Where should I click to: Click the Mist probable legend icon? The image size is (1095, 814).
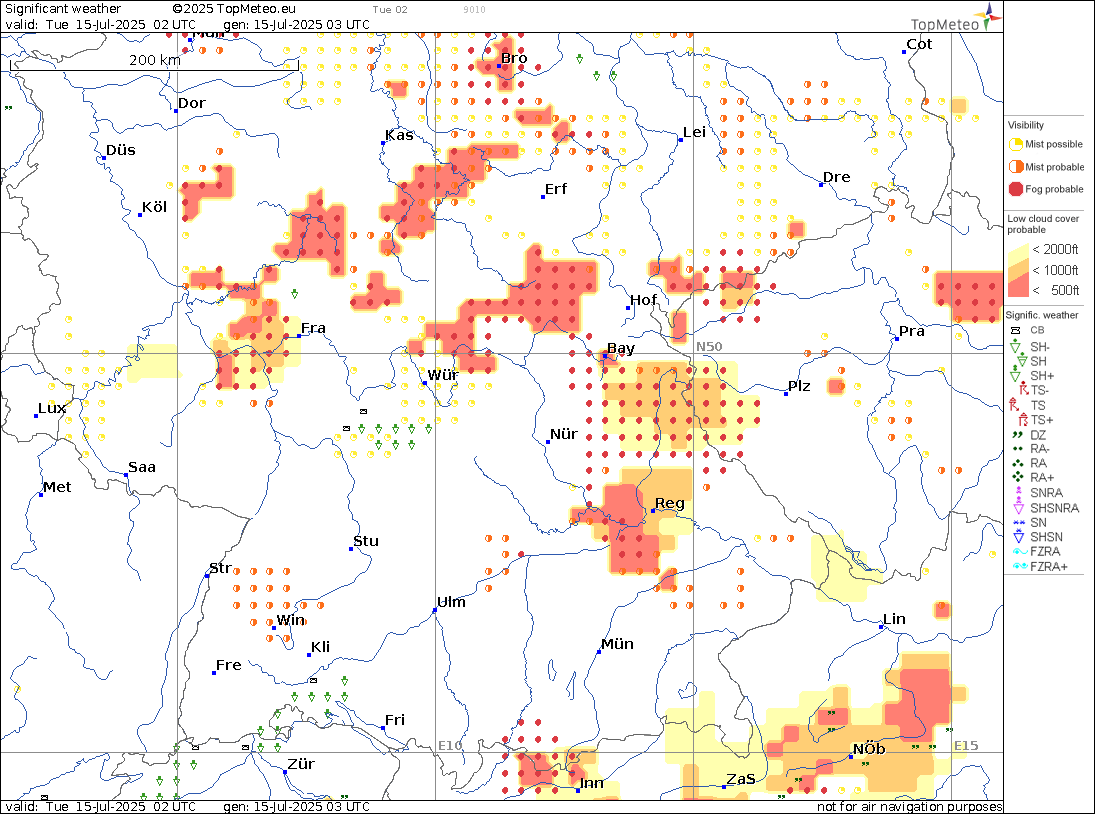click(x=1015, y=167)
